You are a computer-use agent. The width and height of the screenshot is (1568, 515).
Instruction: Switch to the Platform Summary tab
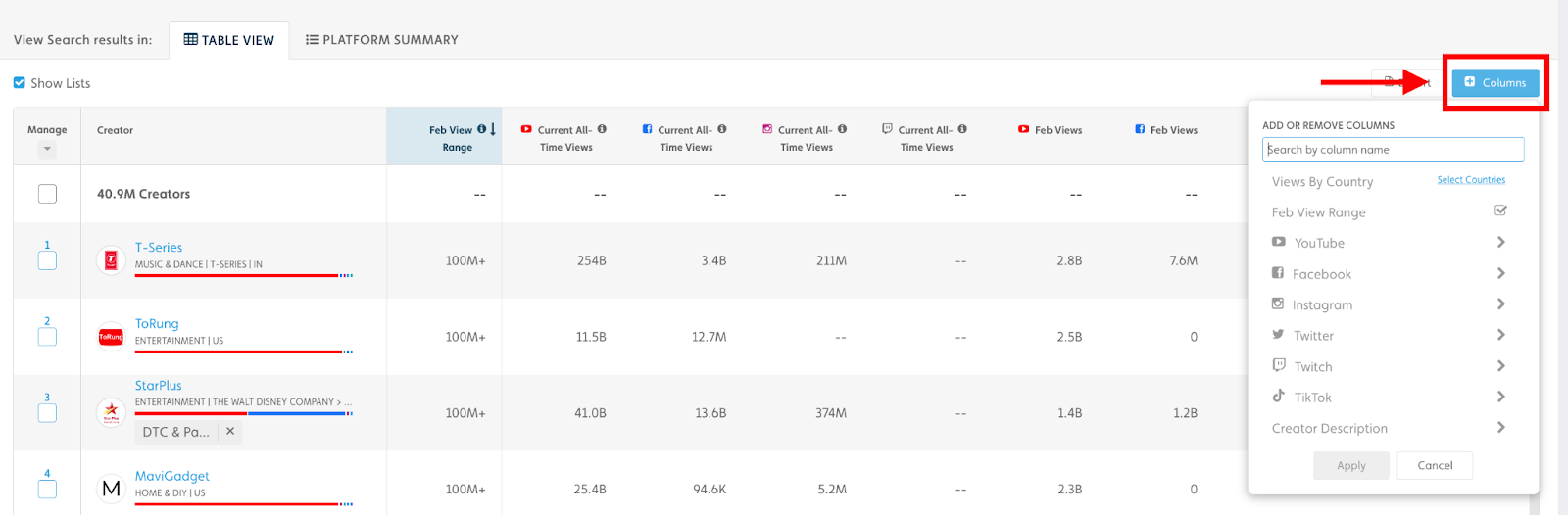382,40
